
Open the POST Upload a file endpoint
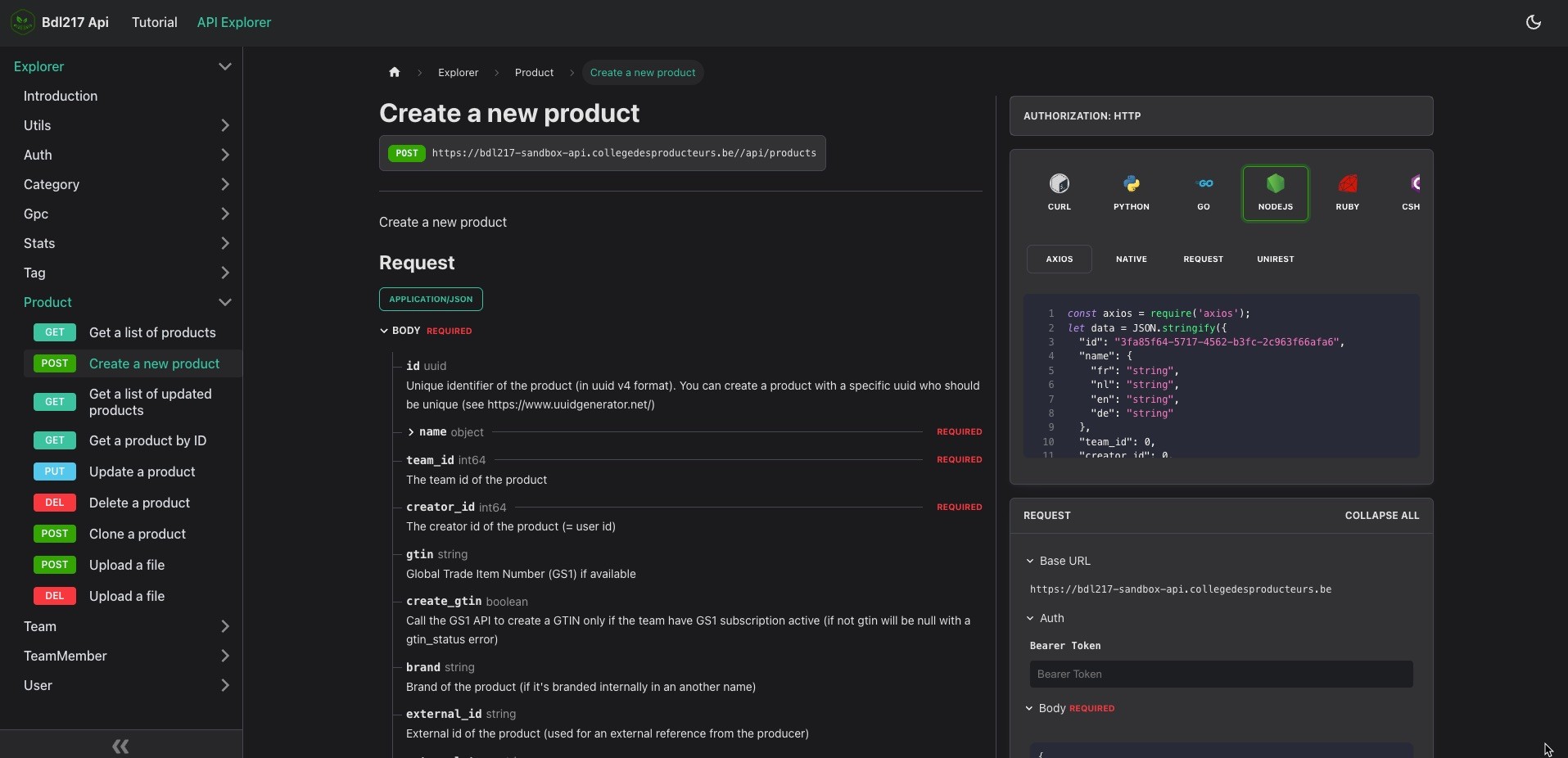[134, 565]
